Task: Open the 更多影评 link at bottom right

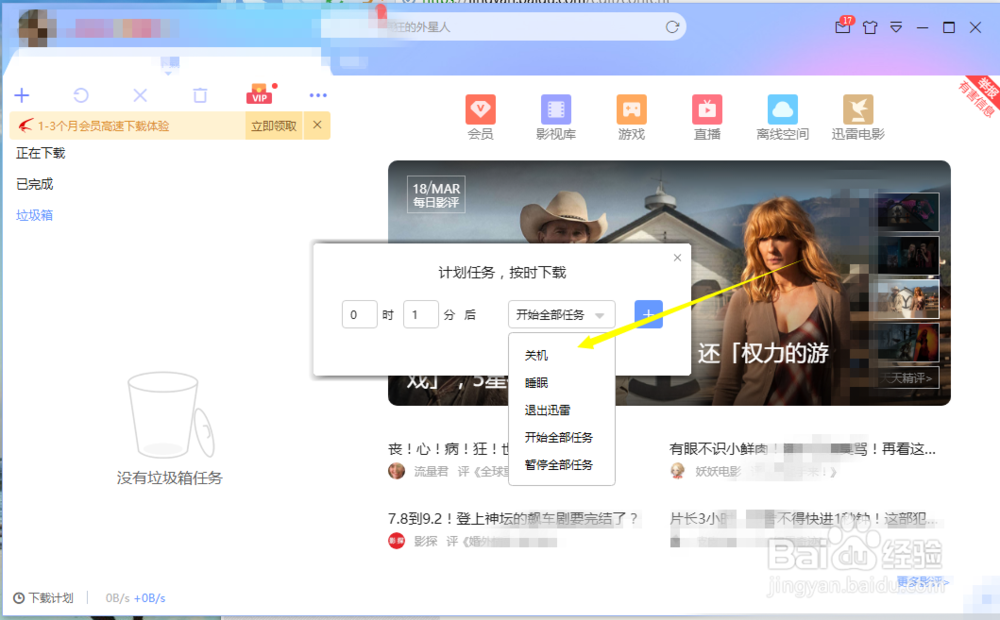Action: pyautogui.click(x=921, y=581)
